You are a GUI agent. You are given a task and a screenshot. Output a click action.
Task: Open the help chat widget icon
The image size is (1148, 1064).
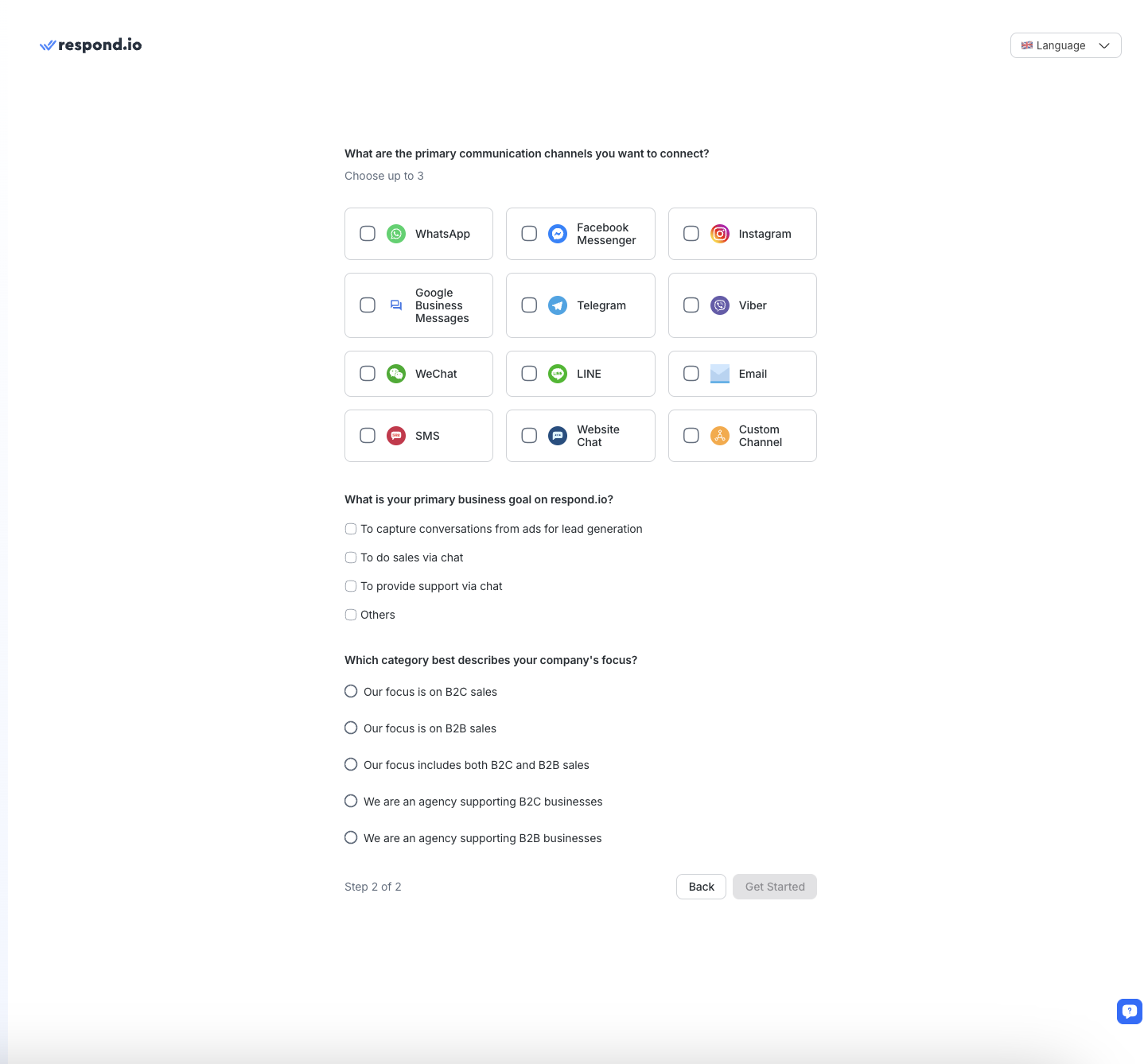pos(1129,1011)
